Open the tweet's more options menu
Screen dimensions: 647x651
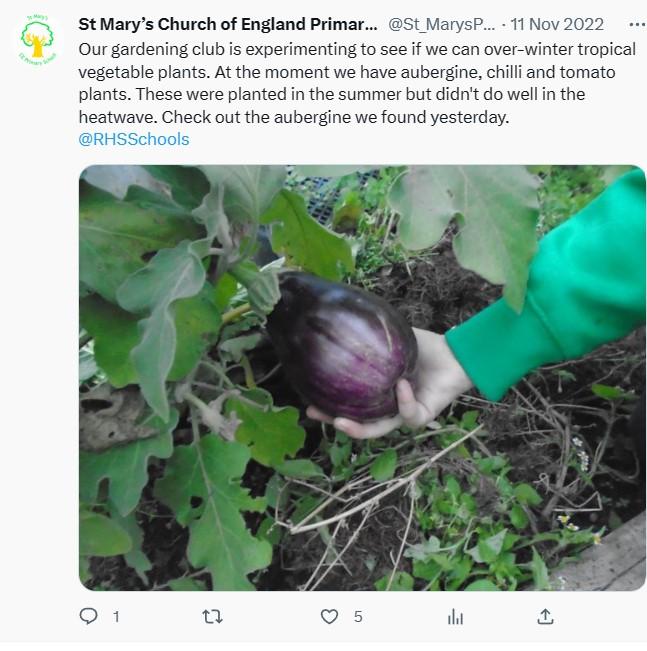636,24
